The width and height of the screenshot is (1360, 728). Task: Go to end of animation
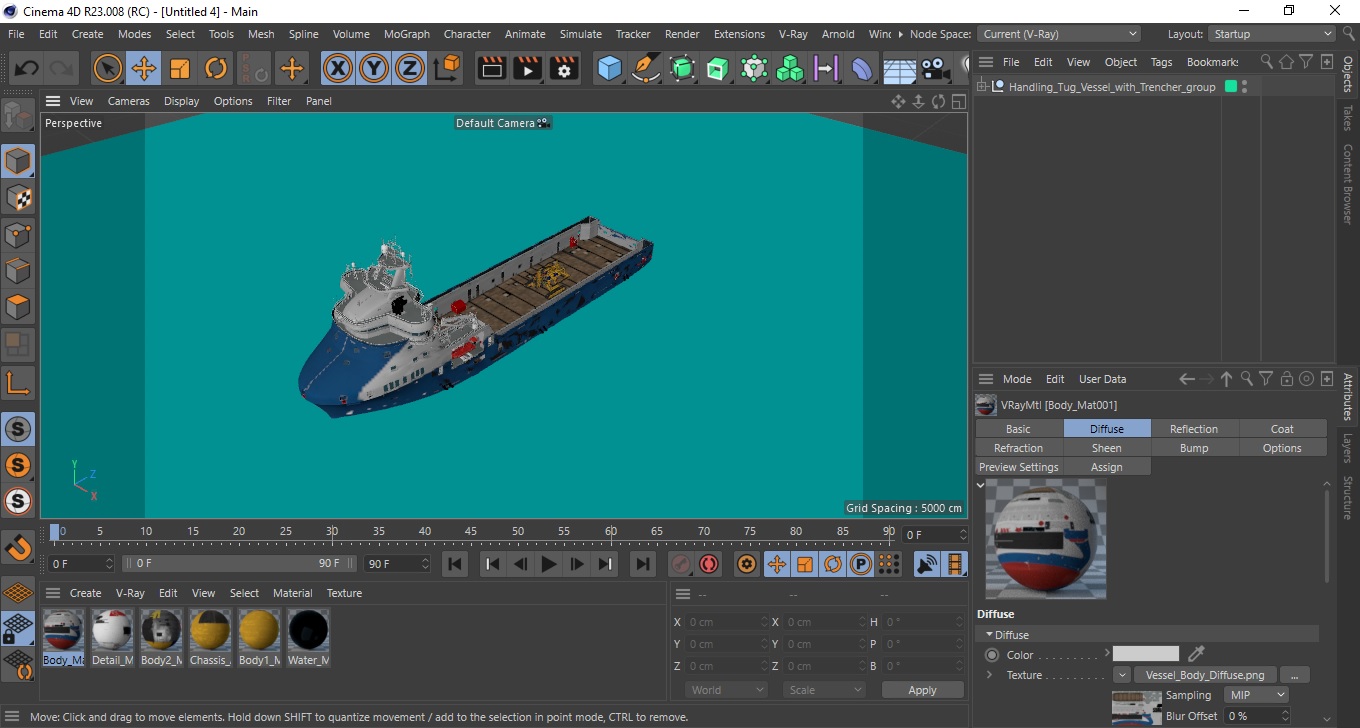click(x=643, y=564)
